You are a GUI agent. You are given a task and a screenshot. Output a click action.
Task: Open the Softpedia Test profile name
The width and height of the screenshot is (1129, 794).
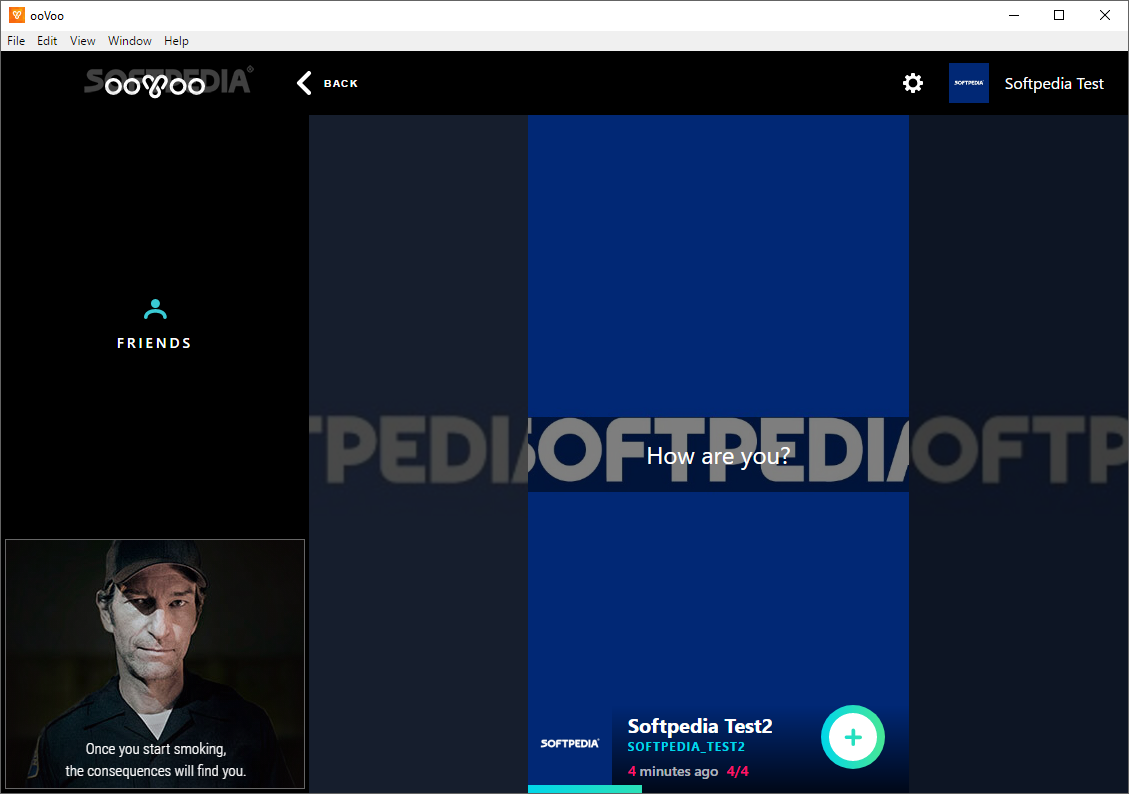pyautogui.click(x=1053, y=84)
